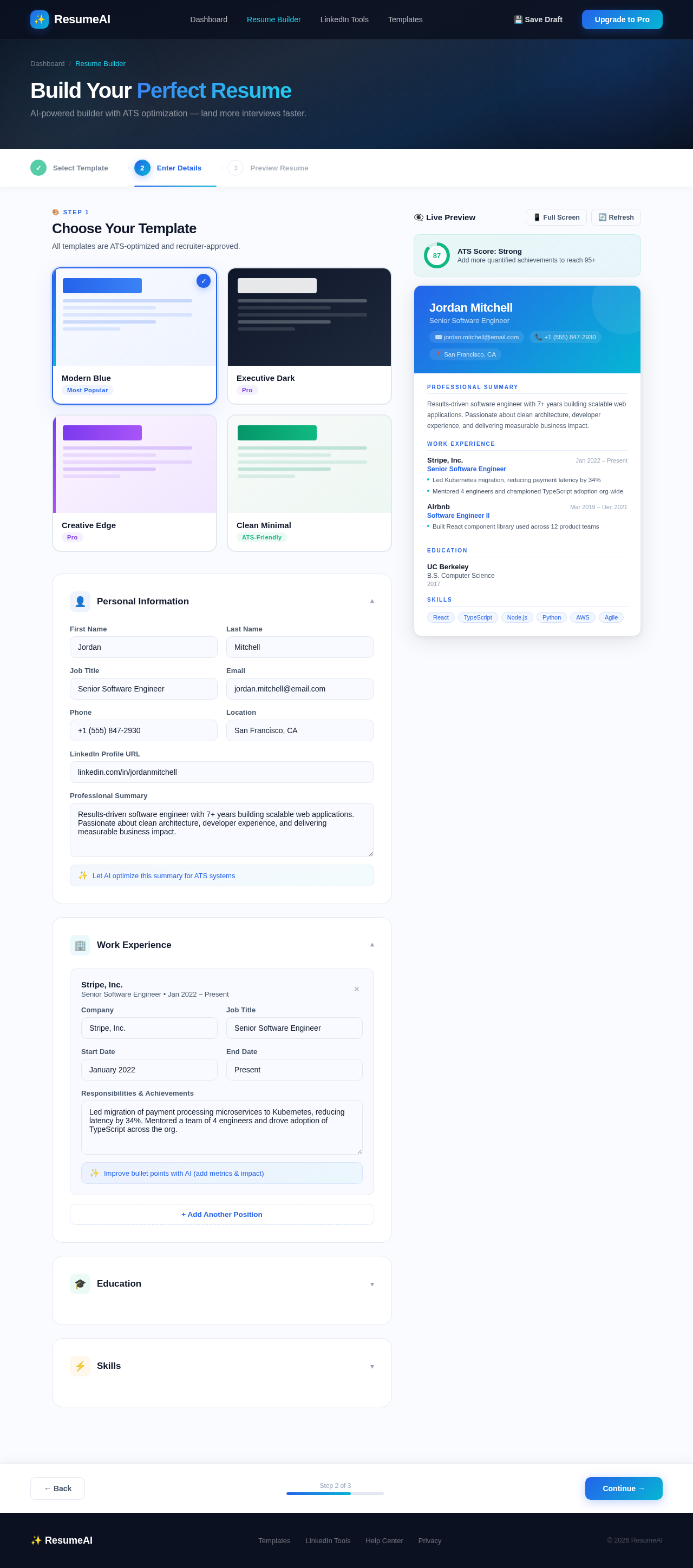Image resolution: width=693 pixels, height=1568 pixels.
Task: Open footer Templates link
Action: (x=274, y=1540)
